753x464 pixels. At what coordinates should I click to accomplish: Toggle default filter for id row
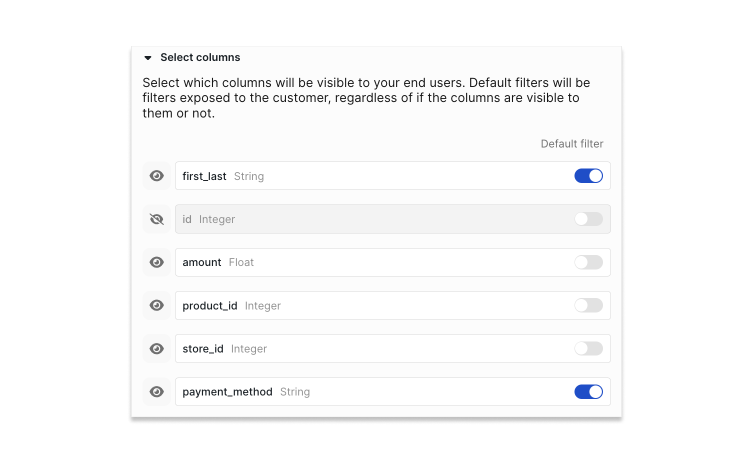(x=588, y=219)
